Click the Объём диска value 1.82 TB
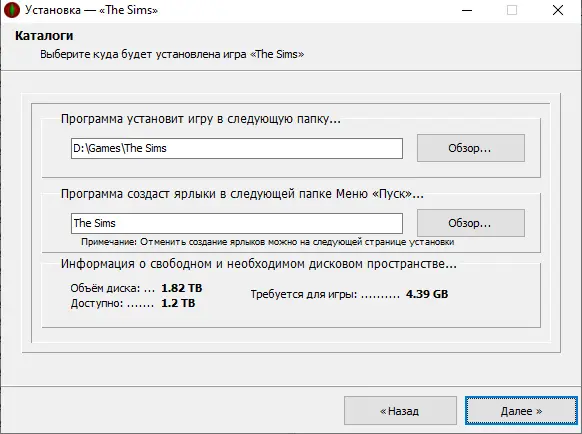 tap(182, 288)
